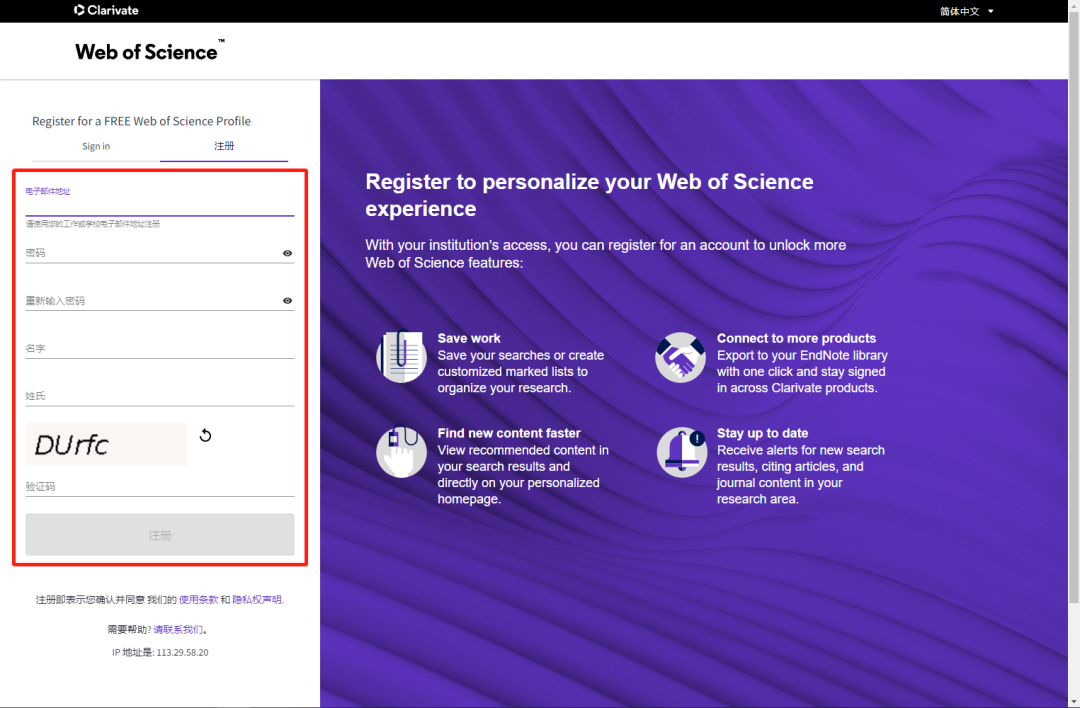Toggle password visibility eye icon
Image resolution: width=1080 pixels, height=708 pixels.
(x=287, y=253)
